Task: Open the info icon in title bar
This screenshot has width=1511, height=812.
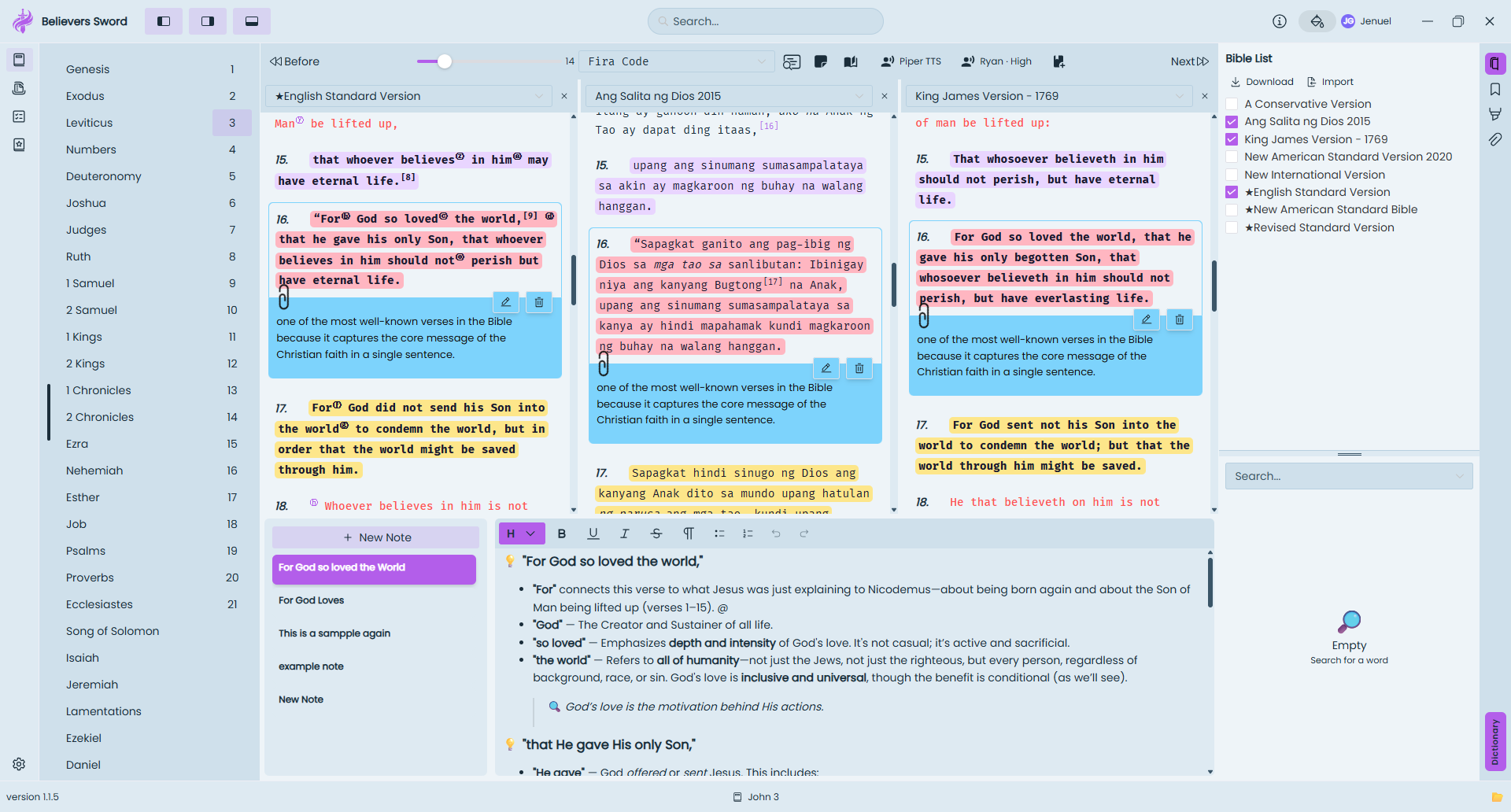Action: [x=1280, y=21]
